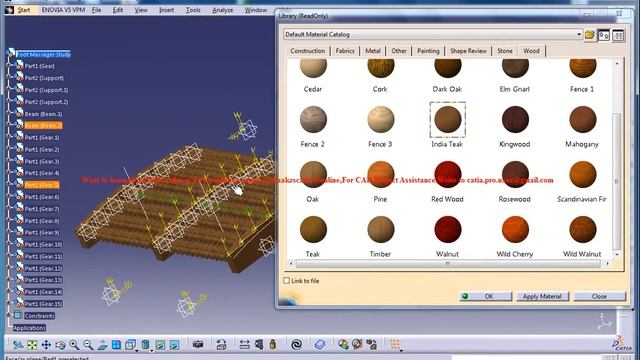
Task: Click the Zoom In magnifier icon
Action: point(74,345)
